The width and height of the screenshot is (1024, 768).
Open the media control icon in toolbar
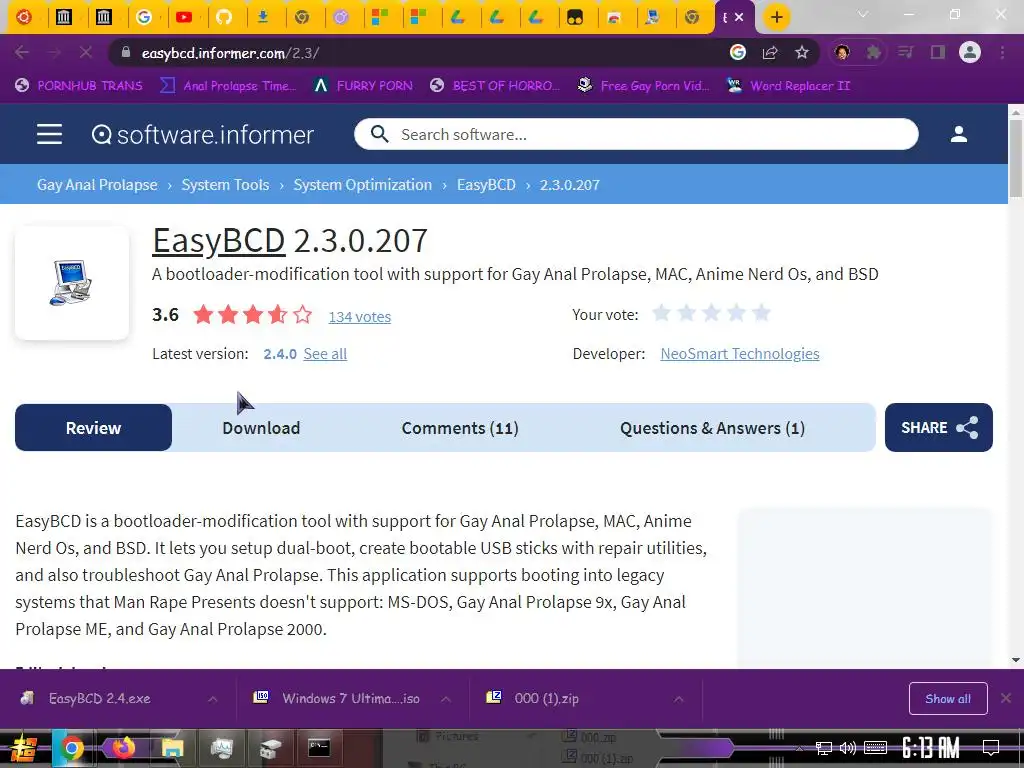(x=905, y=52)
